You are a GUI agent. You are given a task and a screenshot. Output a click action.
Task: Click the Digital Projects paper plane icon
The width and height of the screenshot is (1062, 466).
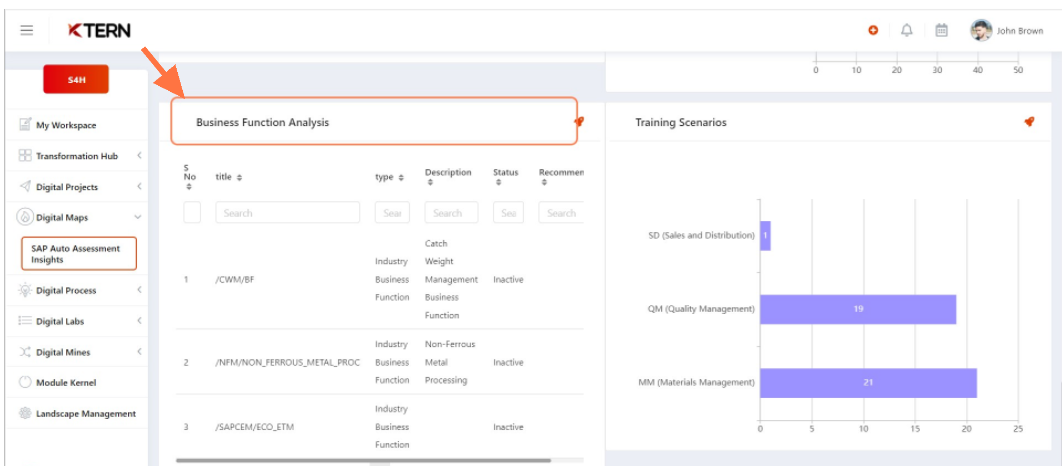pyautogui.click(x=25, y=186)
